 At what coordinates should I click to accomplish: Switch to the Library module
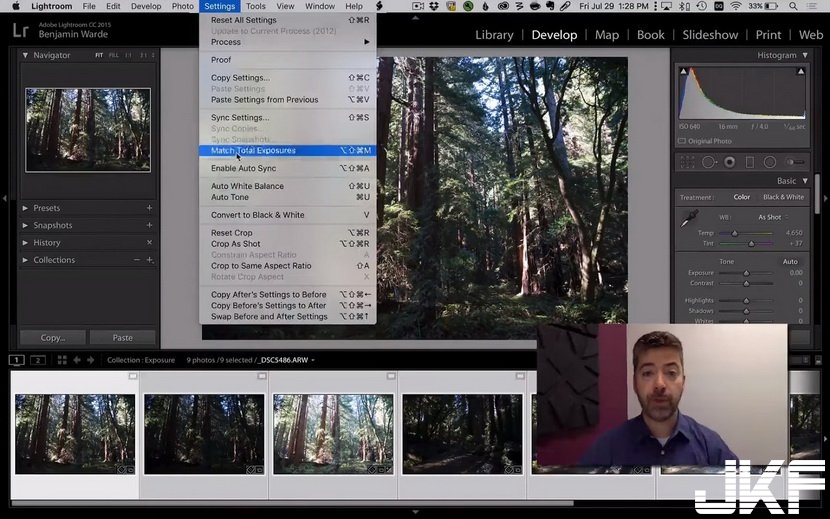point(494,35)
